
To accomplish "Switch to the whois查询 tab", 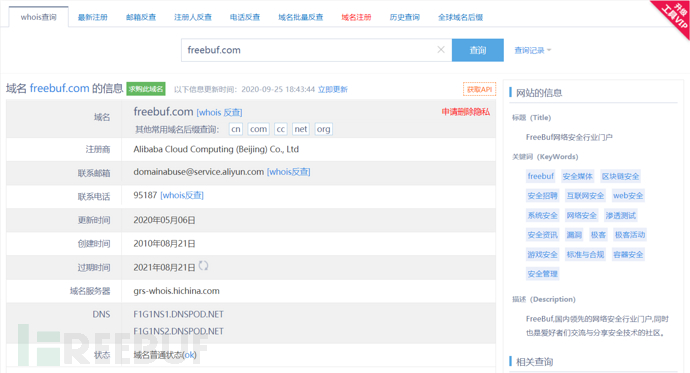I will click(x=39, y=17).
